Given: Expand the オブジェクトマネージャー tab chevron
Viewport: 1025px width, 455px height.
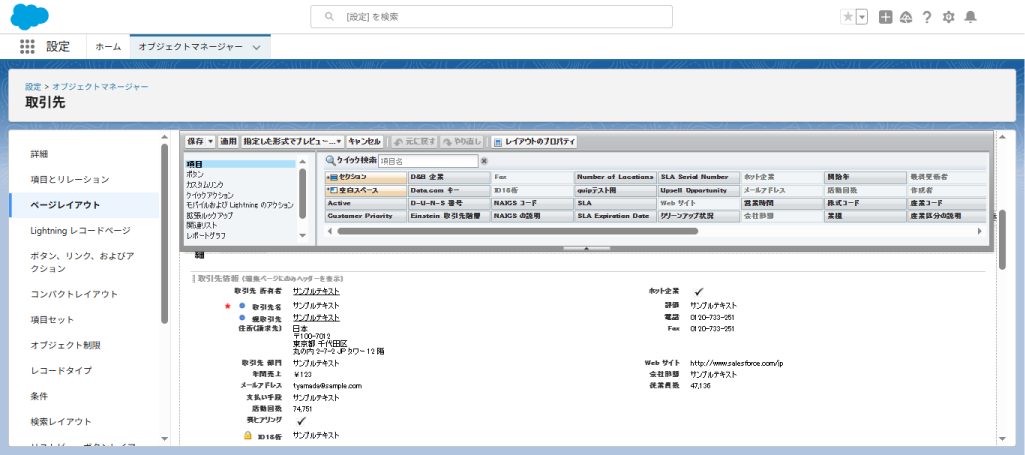Looking at the screenshot, I should point(256,47).
